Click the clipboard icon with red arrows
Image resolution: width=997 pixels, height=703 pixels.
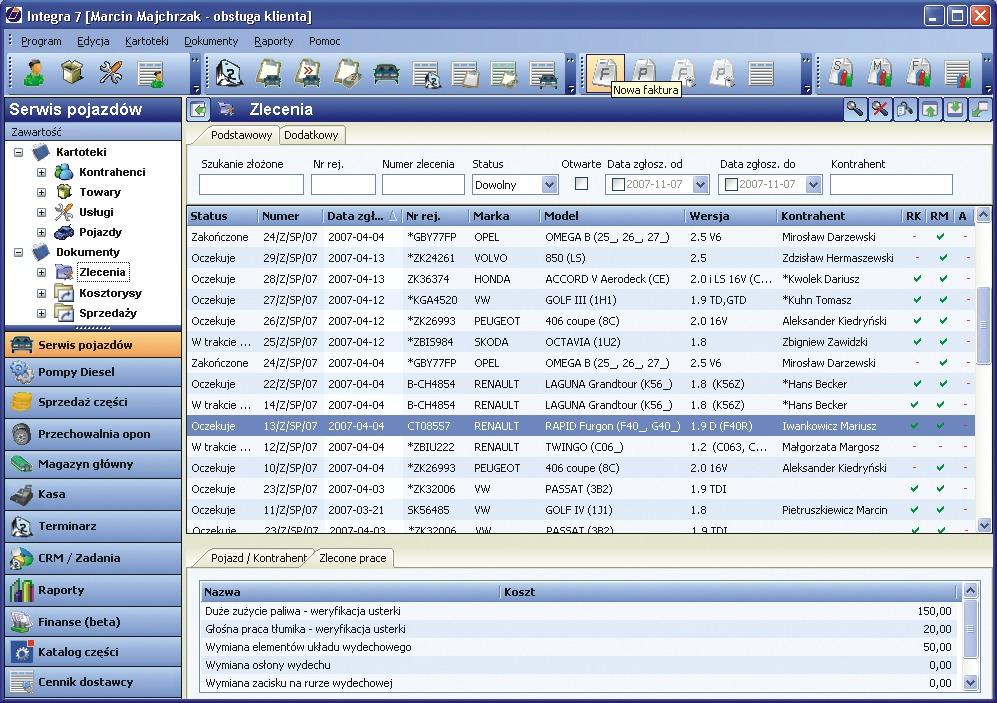click(x=308, y=74)
